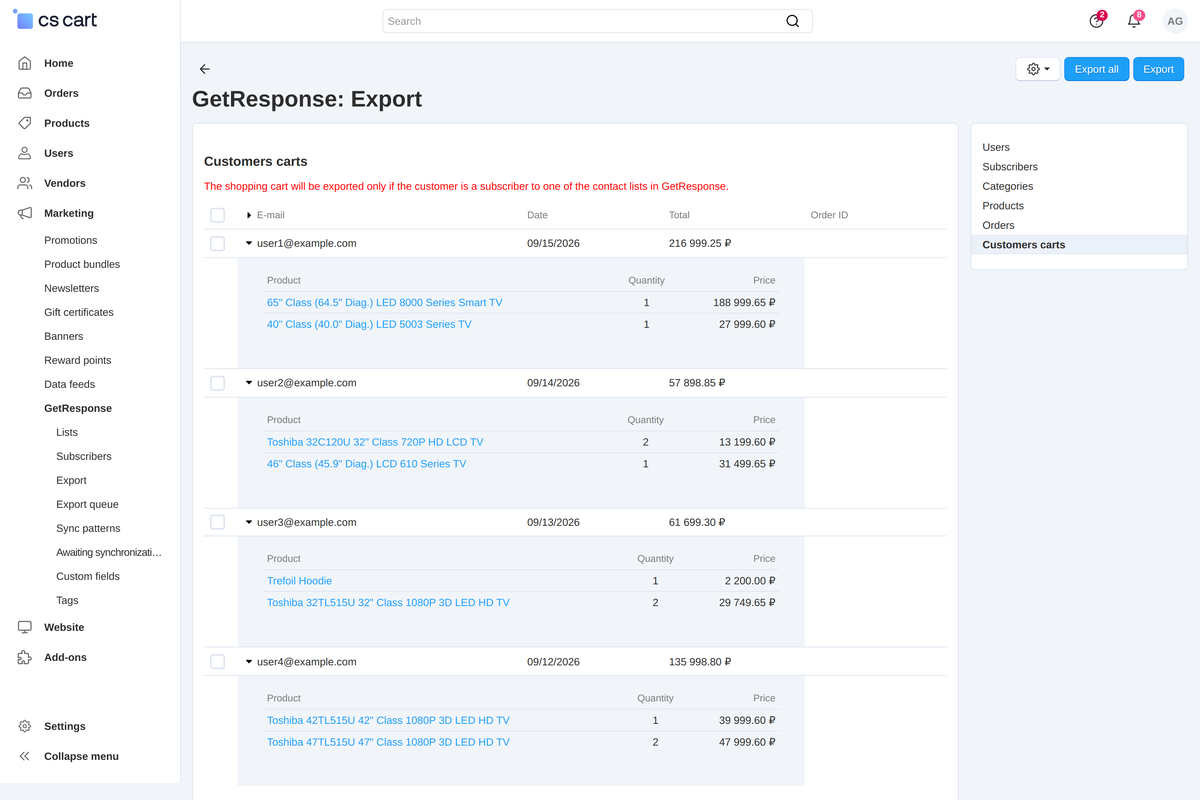The height and width of the screenshot is (800, 1200).
Task: Collapse the user2@example.com cart details
Action: pyautogui.click(x=249, y=383)
